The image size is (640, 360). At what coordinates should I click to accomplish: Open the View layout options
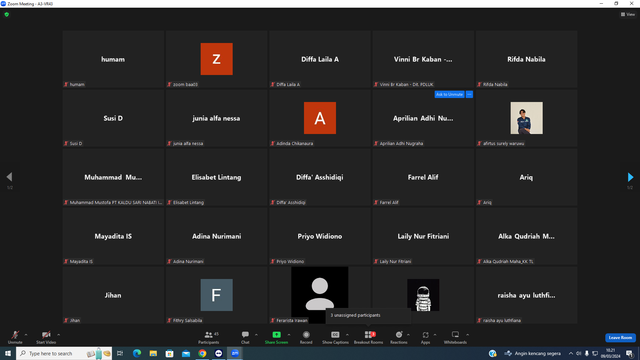(628, 14)
